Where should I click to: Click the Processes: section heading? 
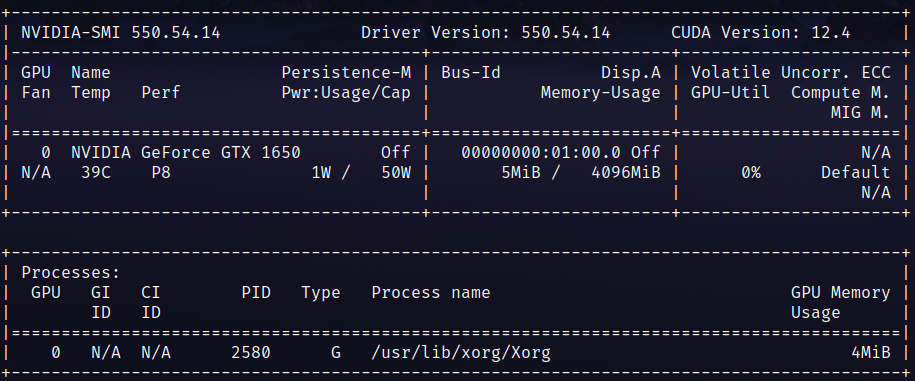[x=71, y=272]
